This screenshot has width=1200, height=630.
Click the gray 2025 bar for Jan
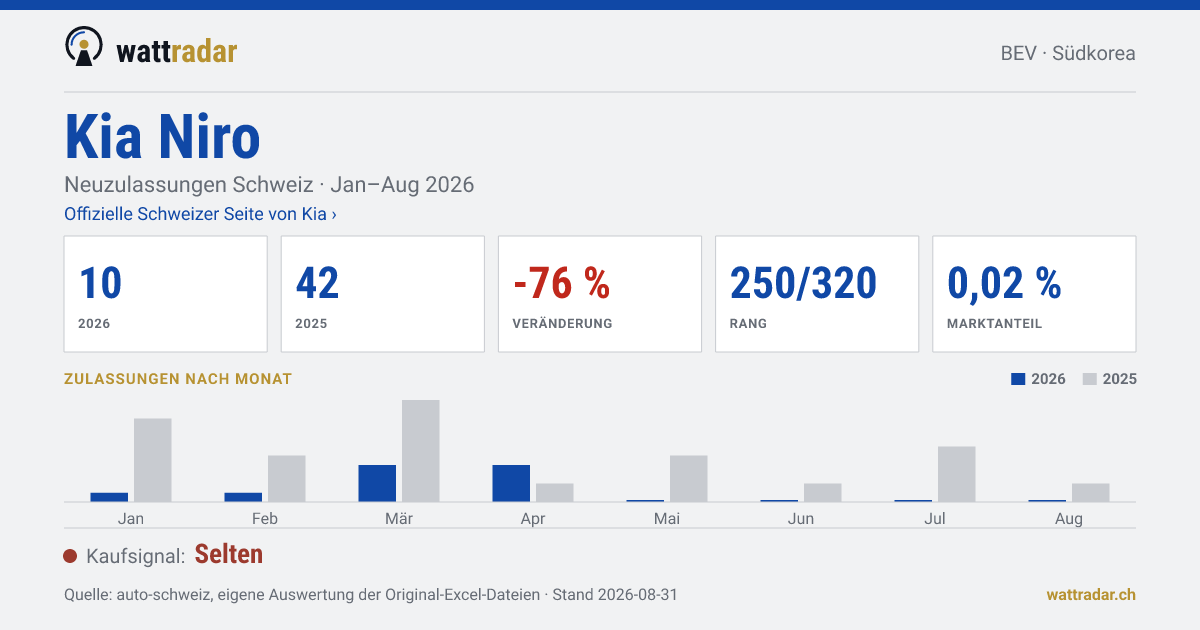pos(153,460)
